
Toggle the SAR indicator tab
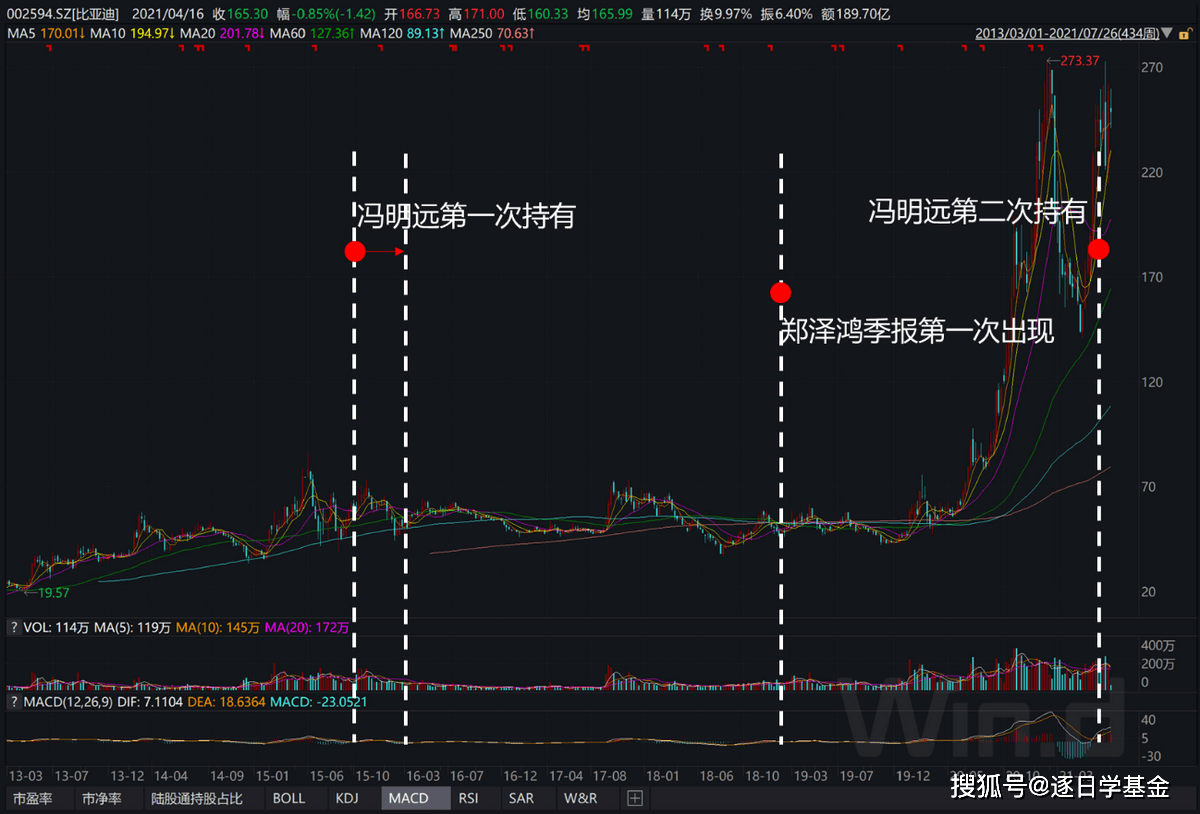pos(521,798)
